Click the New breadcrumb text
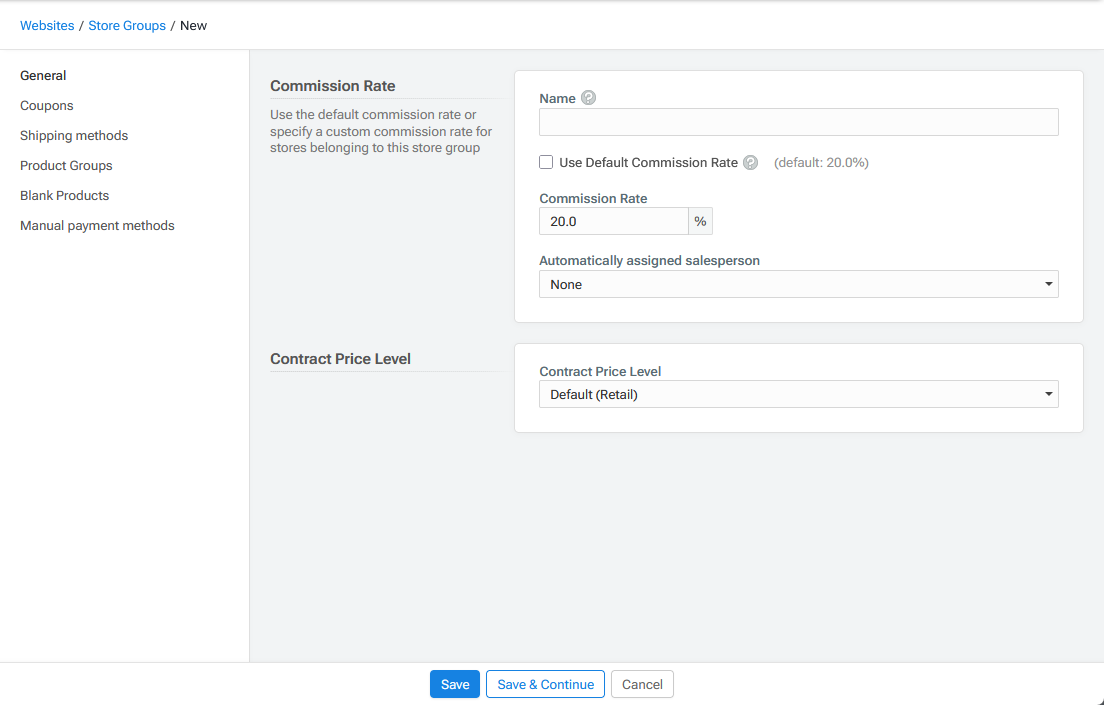Screen dimensions: 1104x705 (x=193, y=26)
